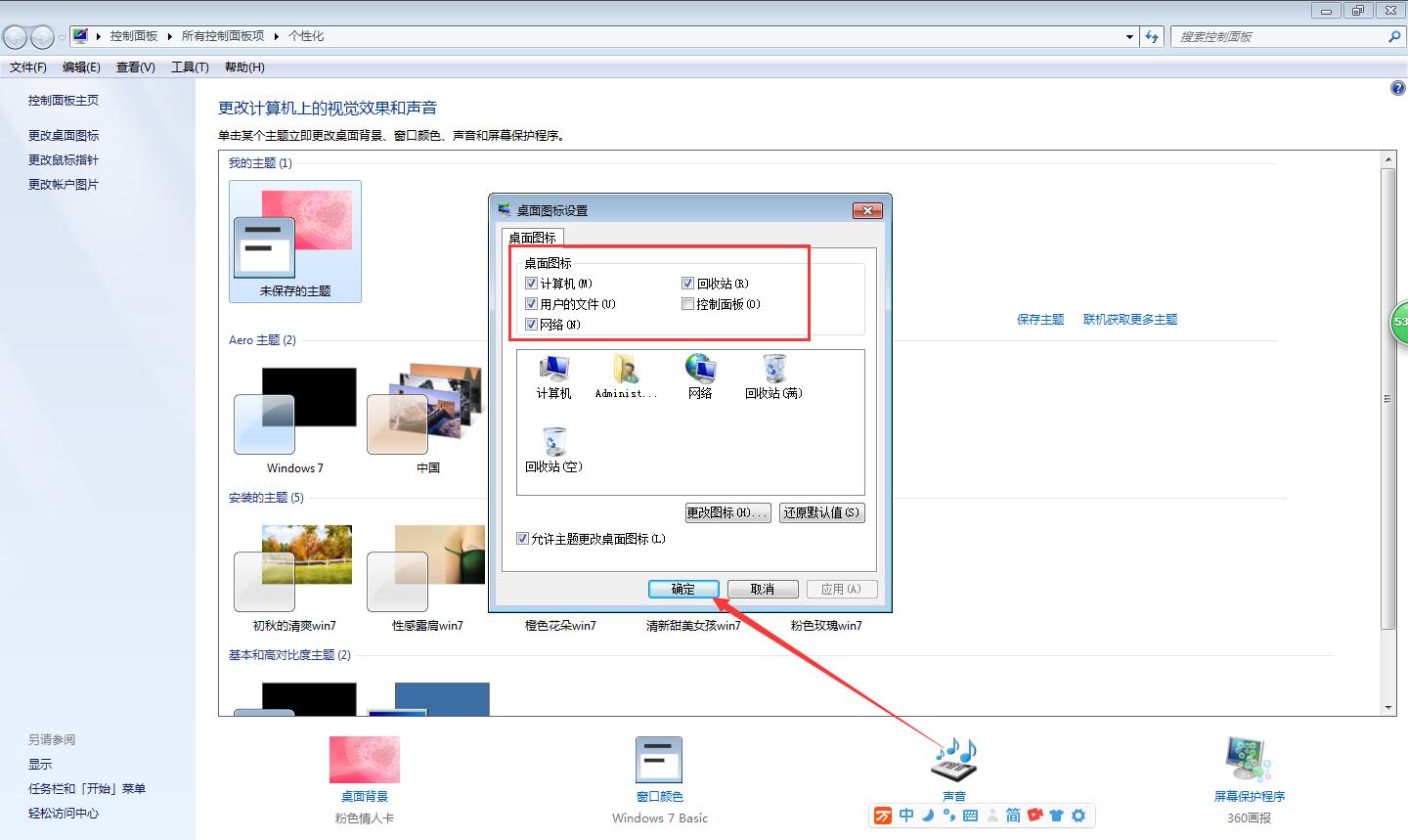Click the IME user account icon

coord(992,816)
